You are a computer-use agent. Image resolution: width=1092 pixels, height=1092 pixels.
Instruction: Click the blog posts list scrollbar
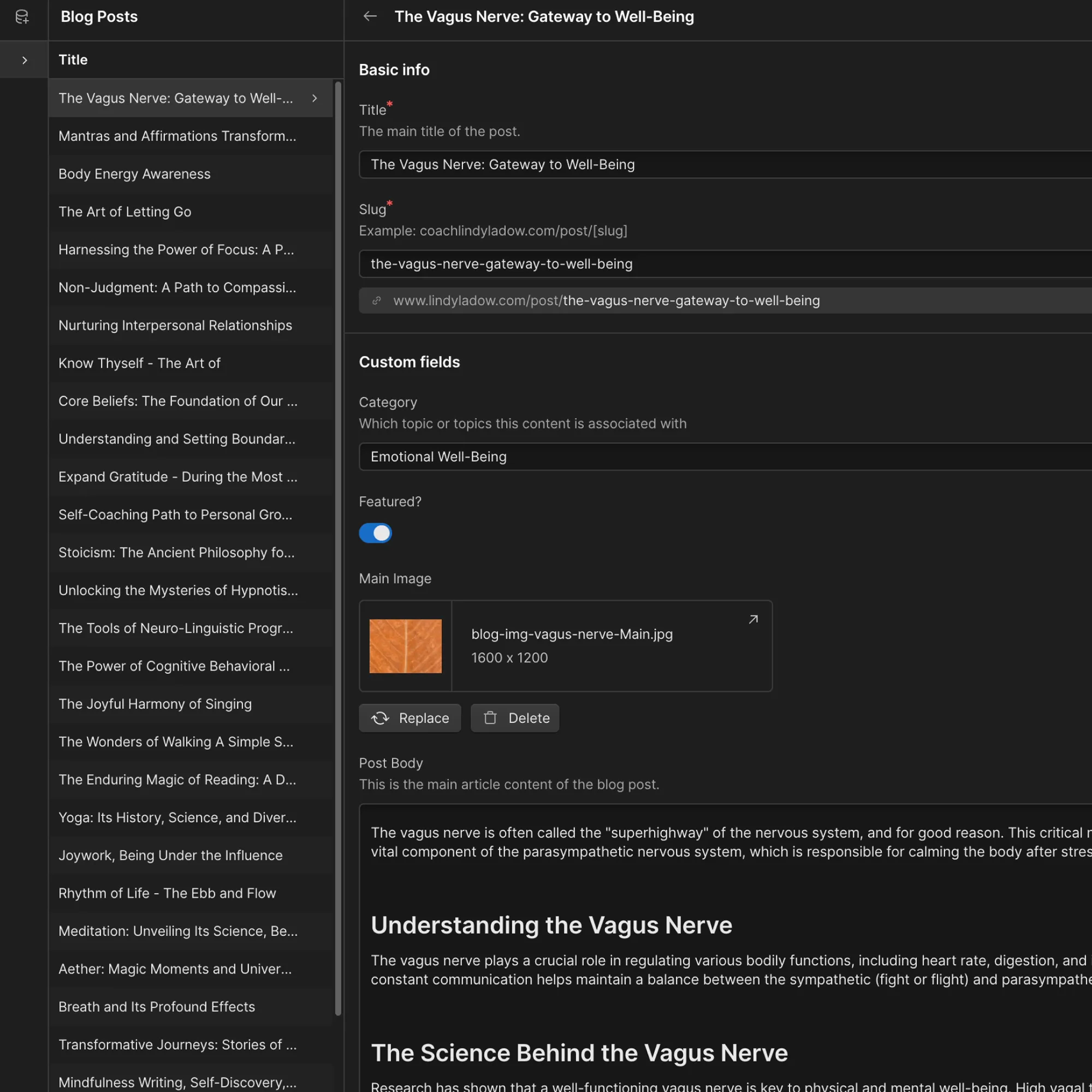click(338, 548)
